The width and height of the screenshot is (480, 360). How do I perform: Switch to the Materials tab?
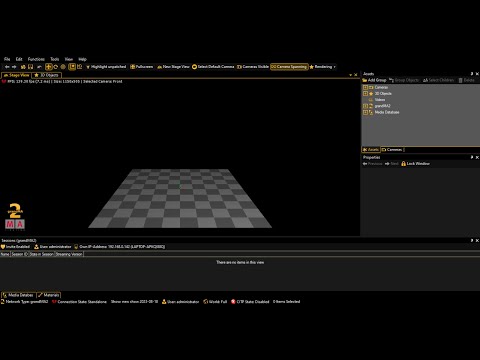tap(49, 295)
